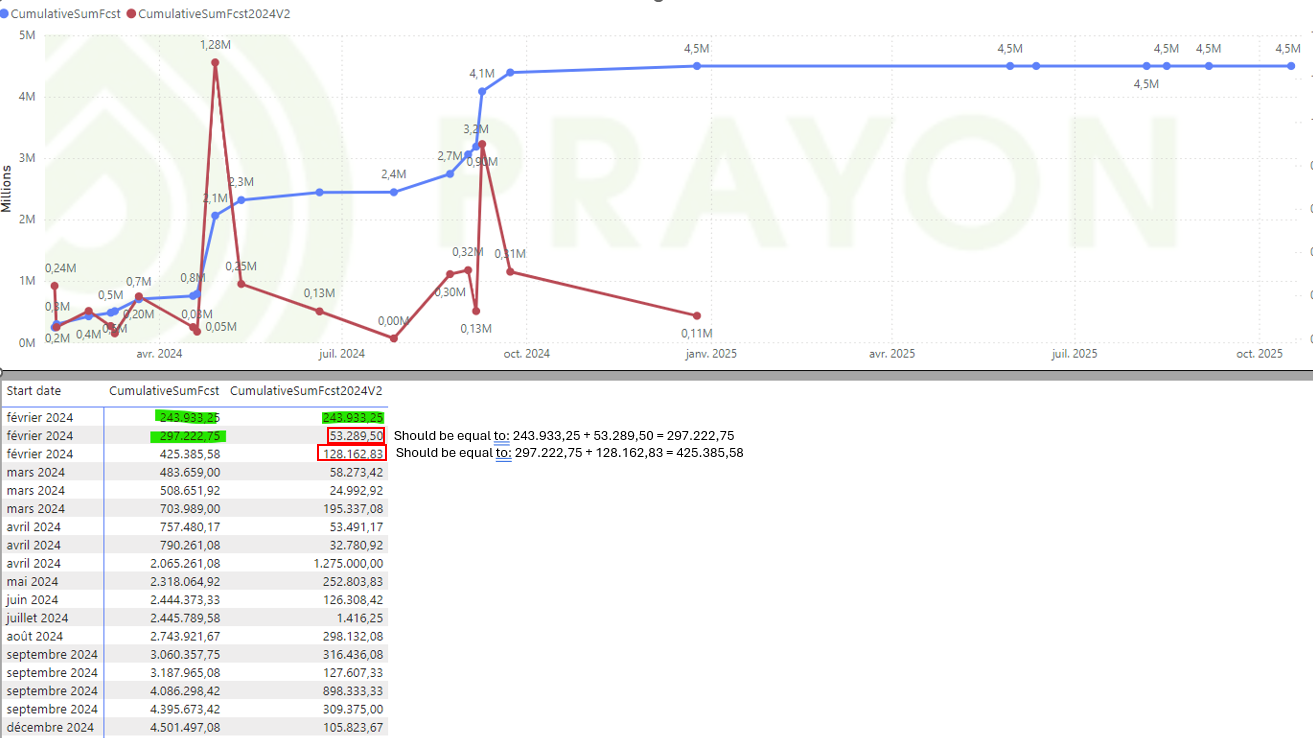
Task: Click the juin 2024 row date
Action: (x=32, y=600)
